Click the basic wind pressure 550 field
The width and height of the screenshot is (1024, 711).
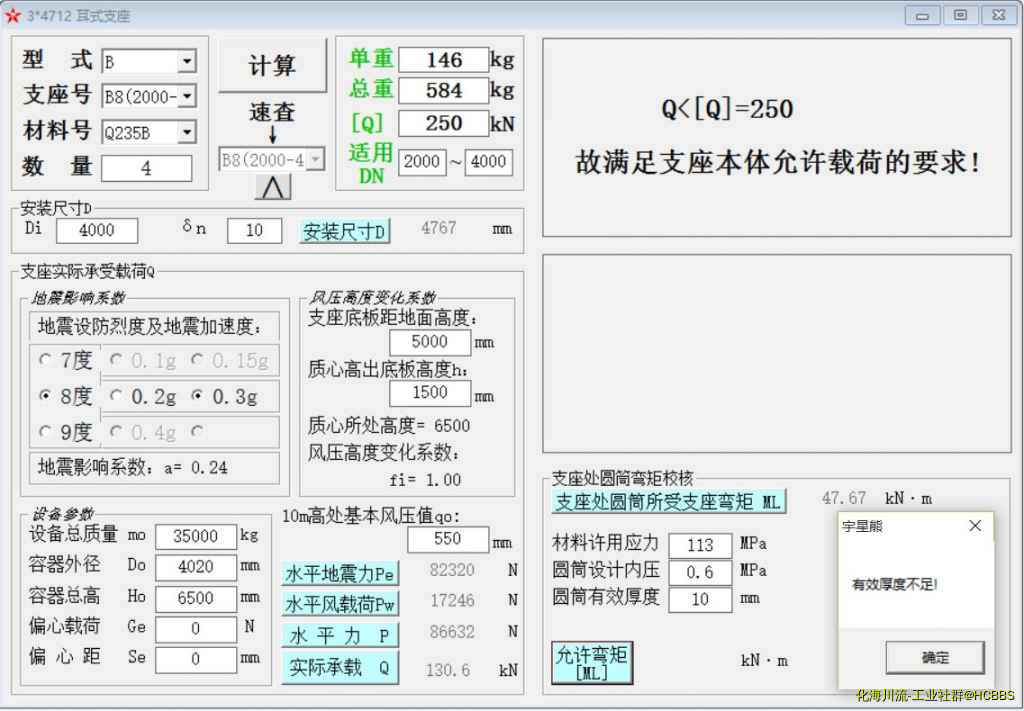click(447, 539)
